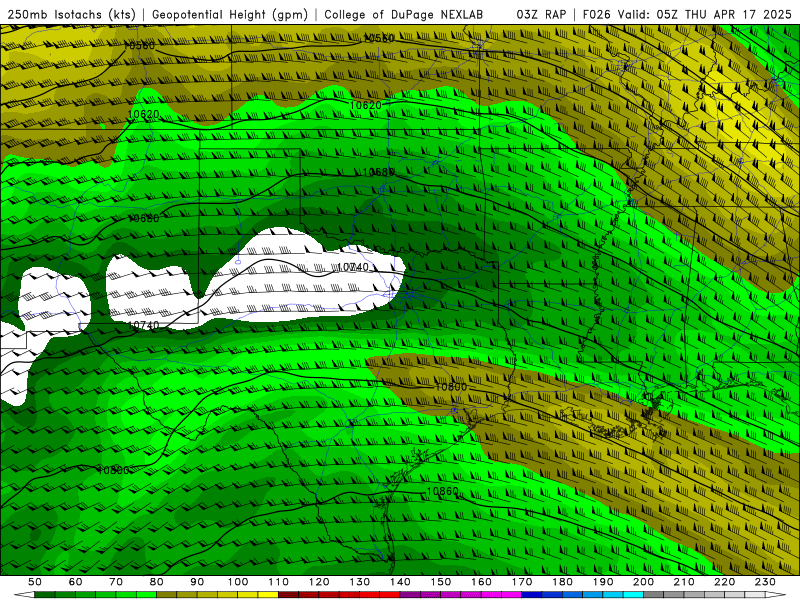Viewport: 800px width, 600px height.
Task: Click the 130 value on the legend
Action: coord(360,582)
